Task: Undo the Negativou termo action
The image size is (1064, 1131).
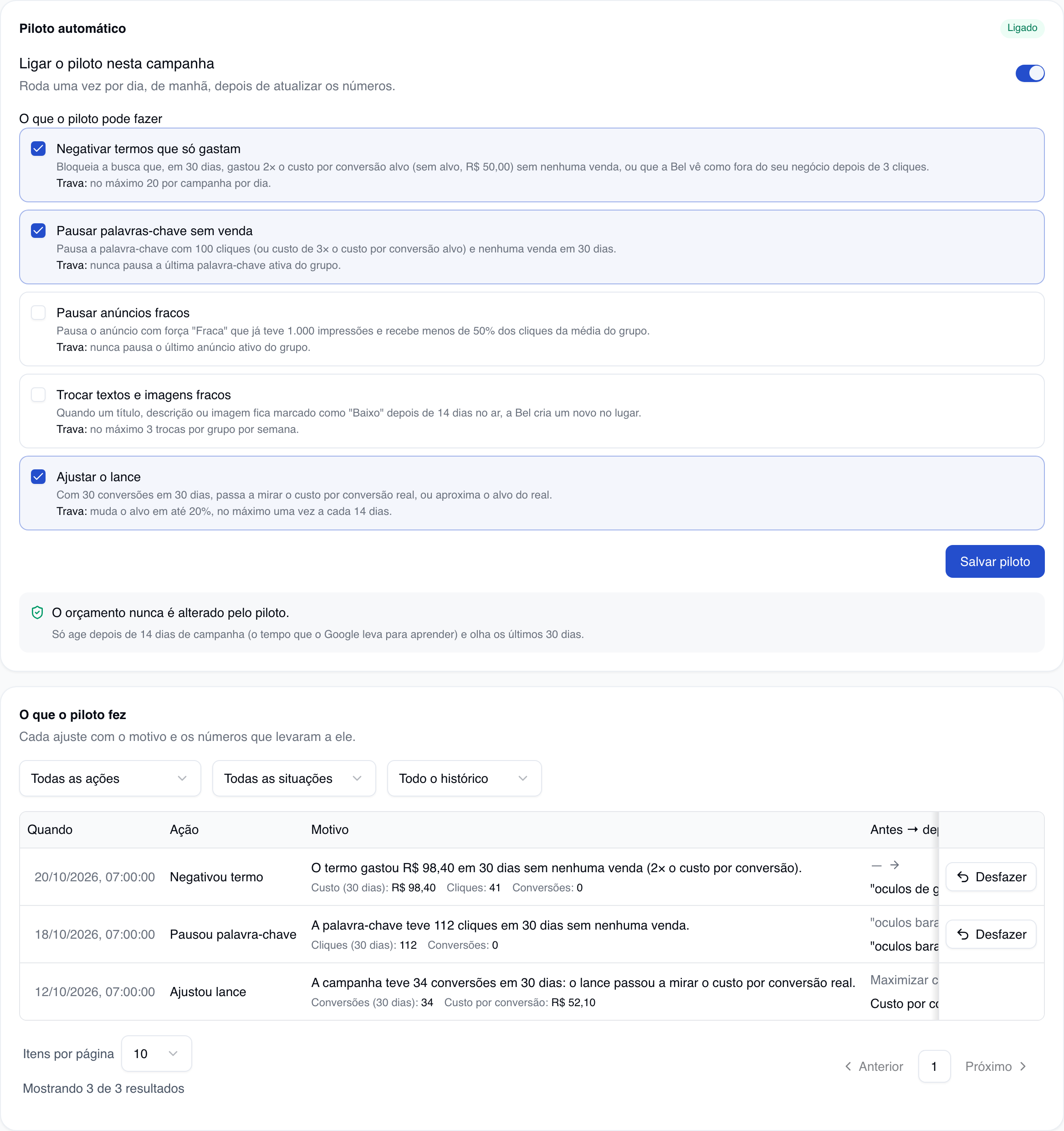Action: 990,876
